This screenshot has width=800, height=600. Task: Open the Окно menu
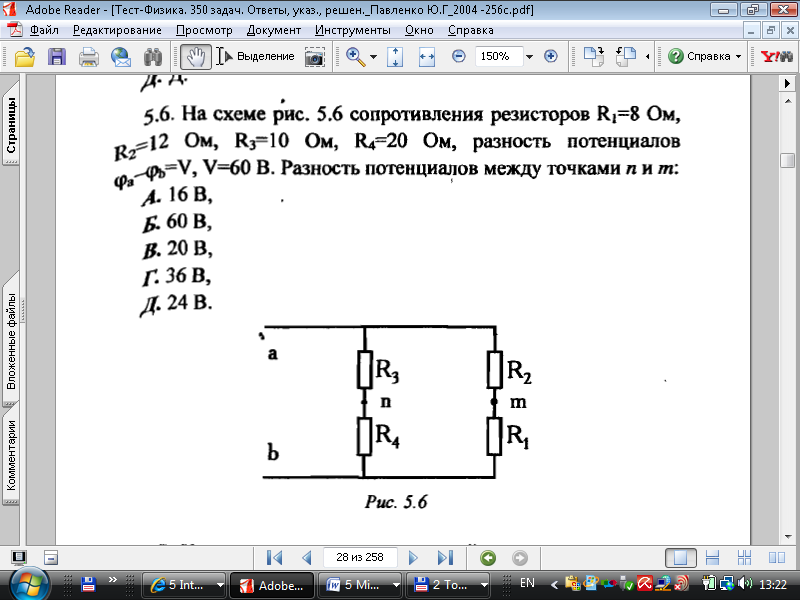tap(419, 30)
